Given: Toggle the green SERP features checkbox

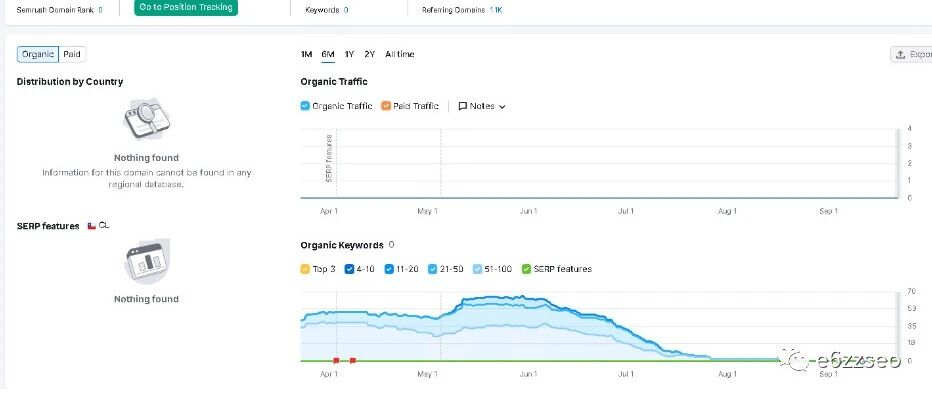Looking at the screenshot, I should tap(526, 269).
